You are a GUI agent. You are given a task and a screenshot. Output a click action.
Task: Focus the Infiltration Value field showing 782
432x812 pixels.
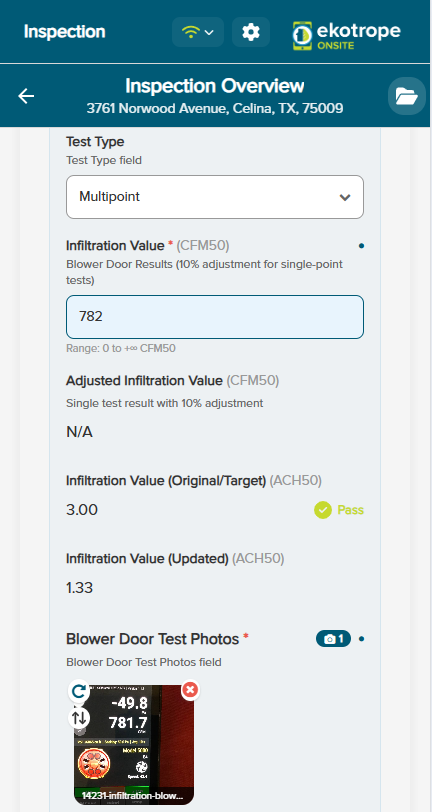tap(215, 317)
